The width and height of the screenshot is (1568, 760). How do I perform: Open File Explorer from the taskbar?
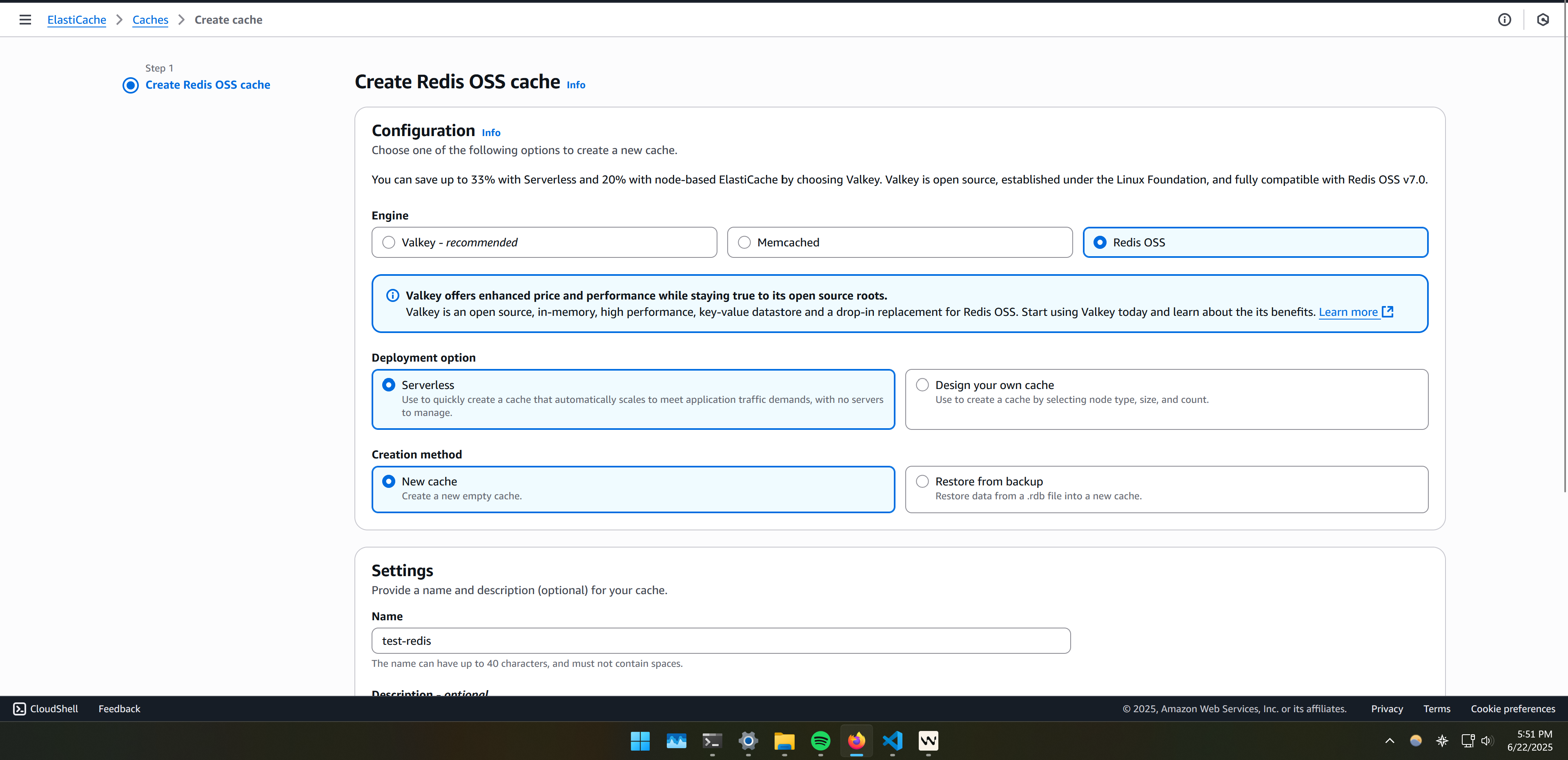(x=784, y=740)
